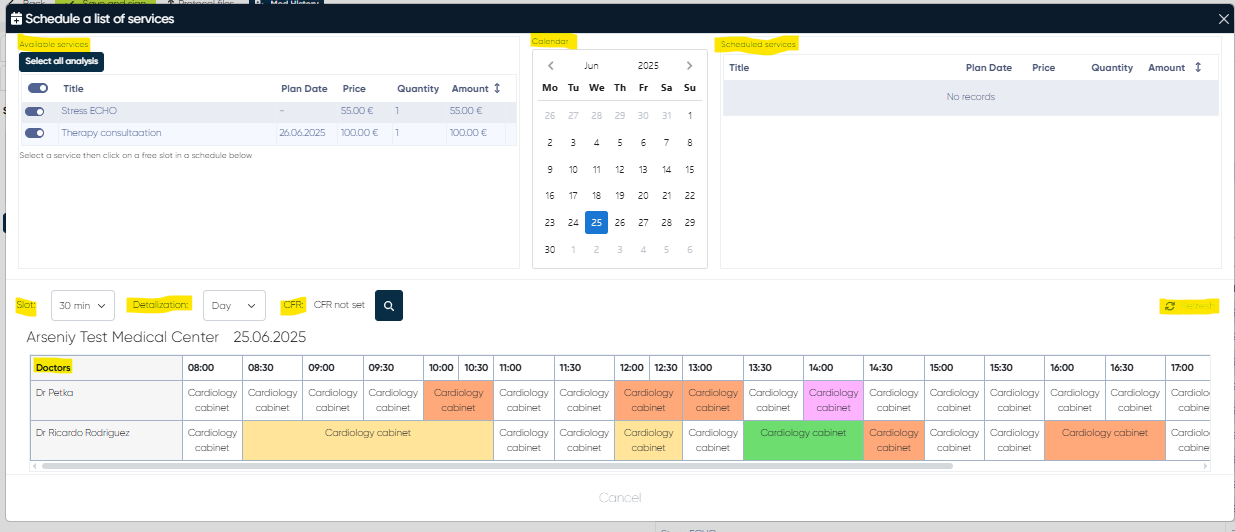Toggle the header switch for all services
Viewport: 1235px width, 532px height.
click(38, 89)
